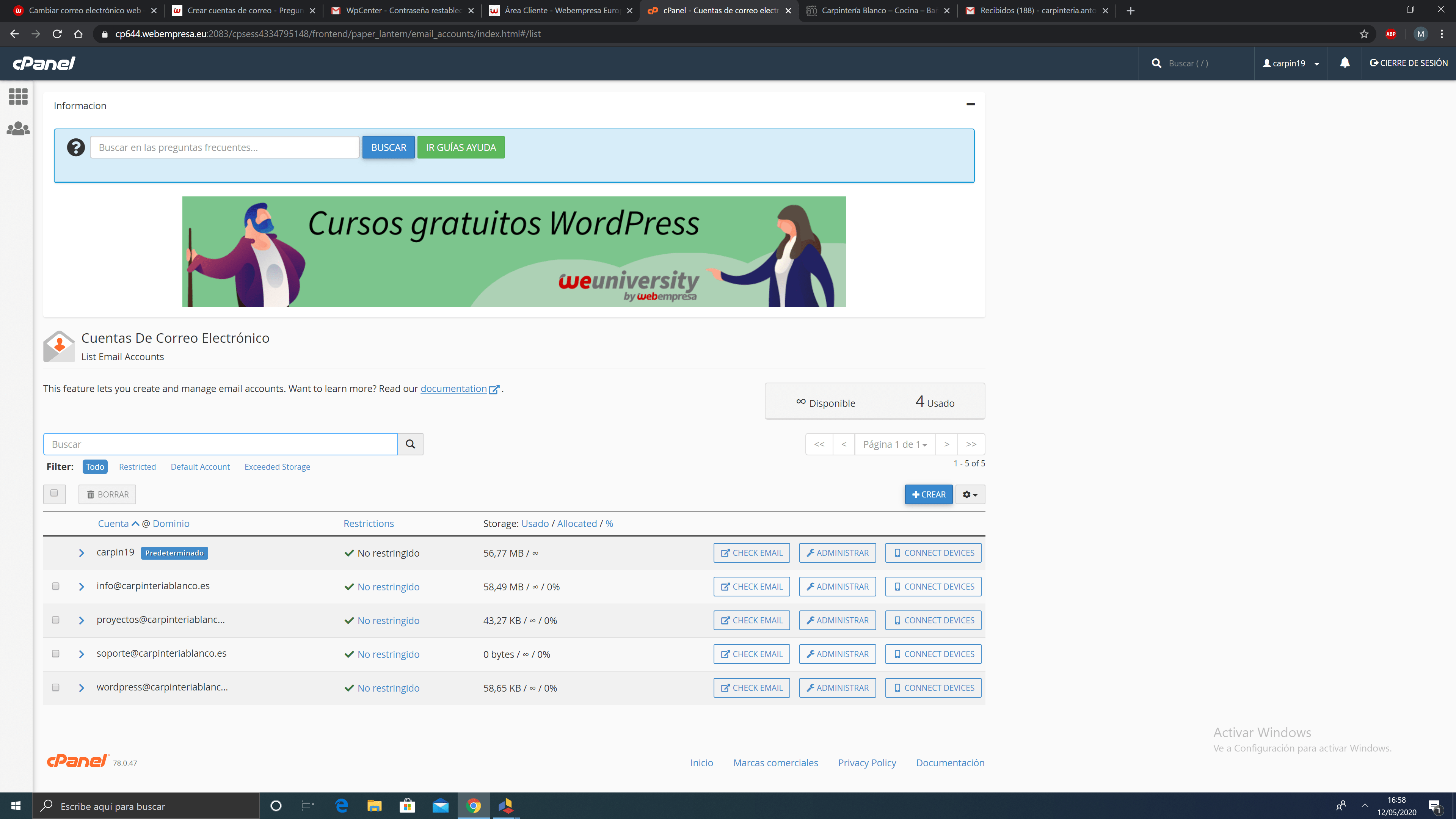Focus the frequent questions search field

(x=224, y=147)
